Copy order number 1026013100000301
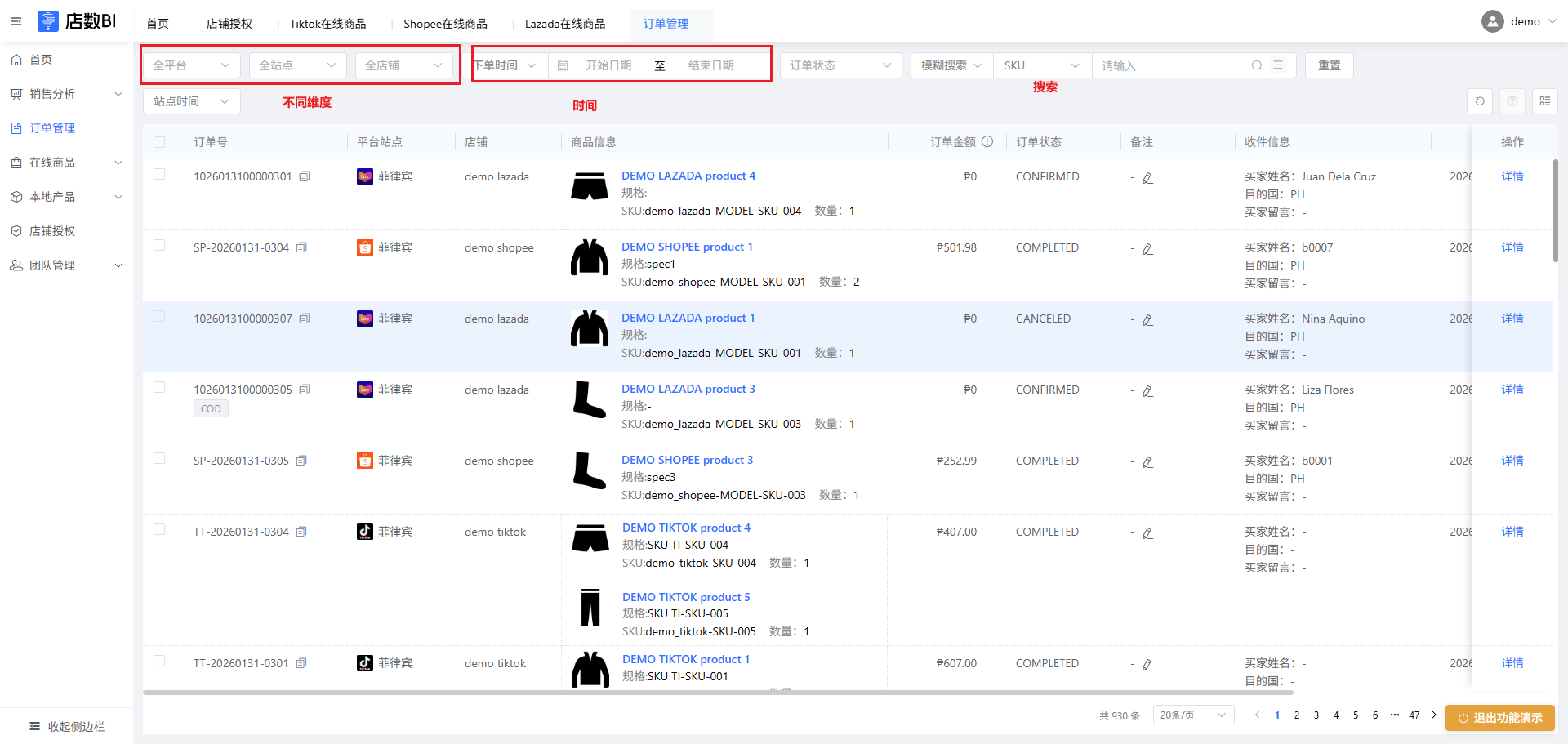 305,176
